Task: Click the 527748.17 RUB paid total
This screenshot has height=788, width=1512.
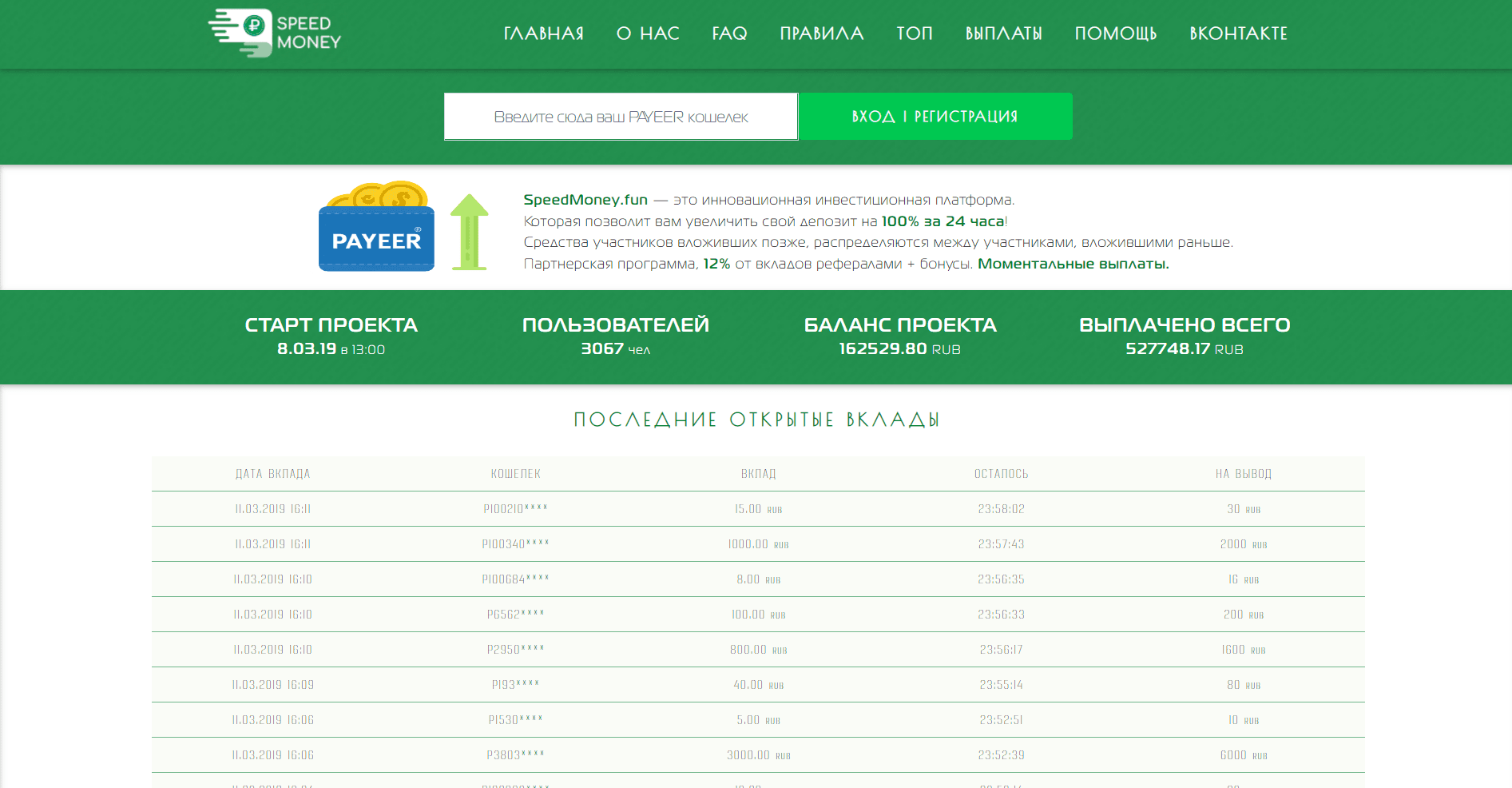Action: (x=1185, y=348)
